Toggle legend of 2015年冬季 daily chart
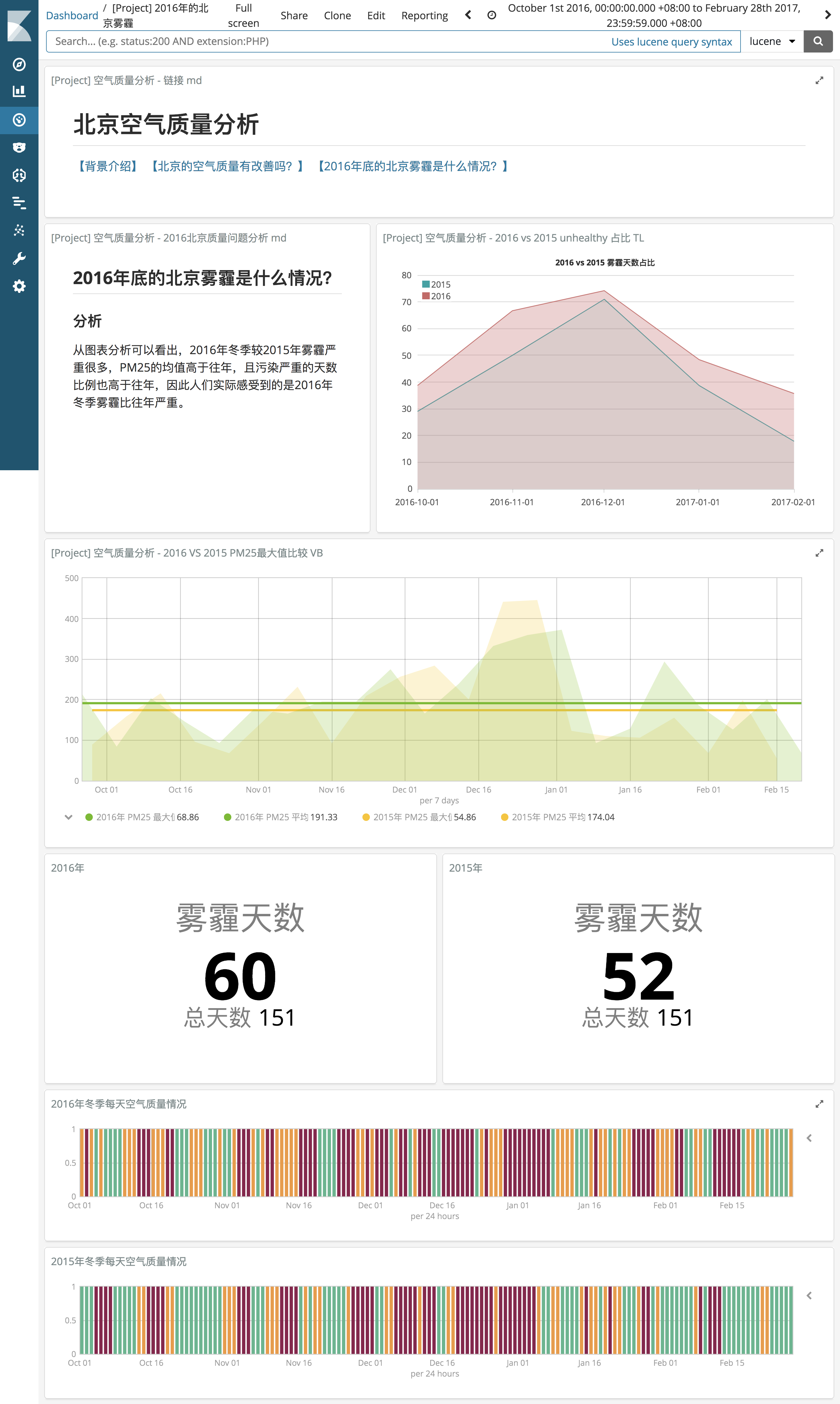This screenshot has height=1404, width=840. (809, 1296)
